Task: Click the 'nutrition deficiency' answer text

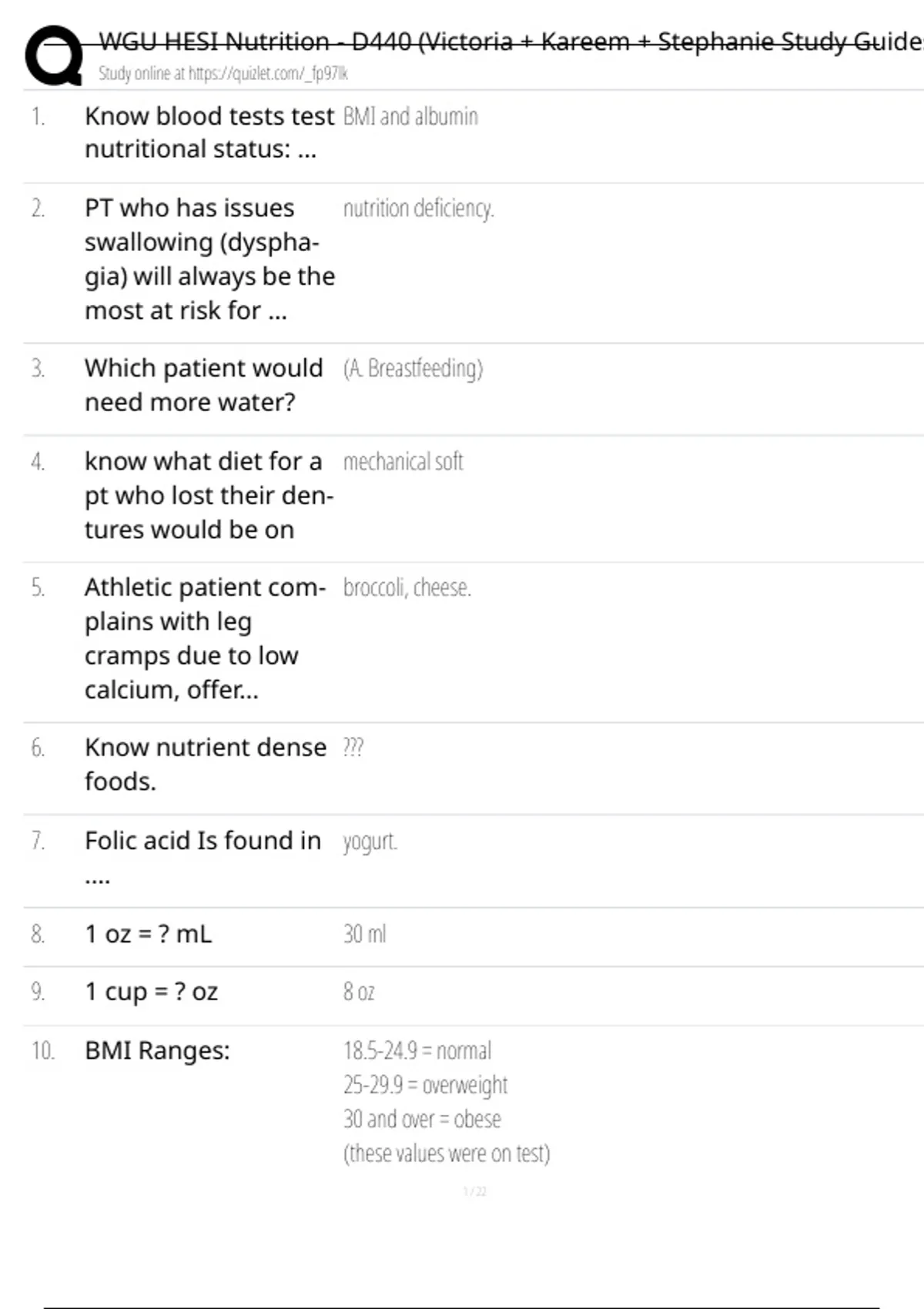Action: 418,209
